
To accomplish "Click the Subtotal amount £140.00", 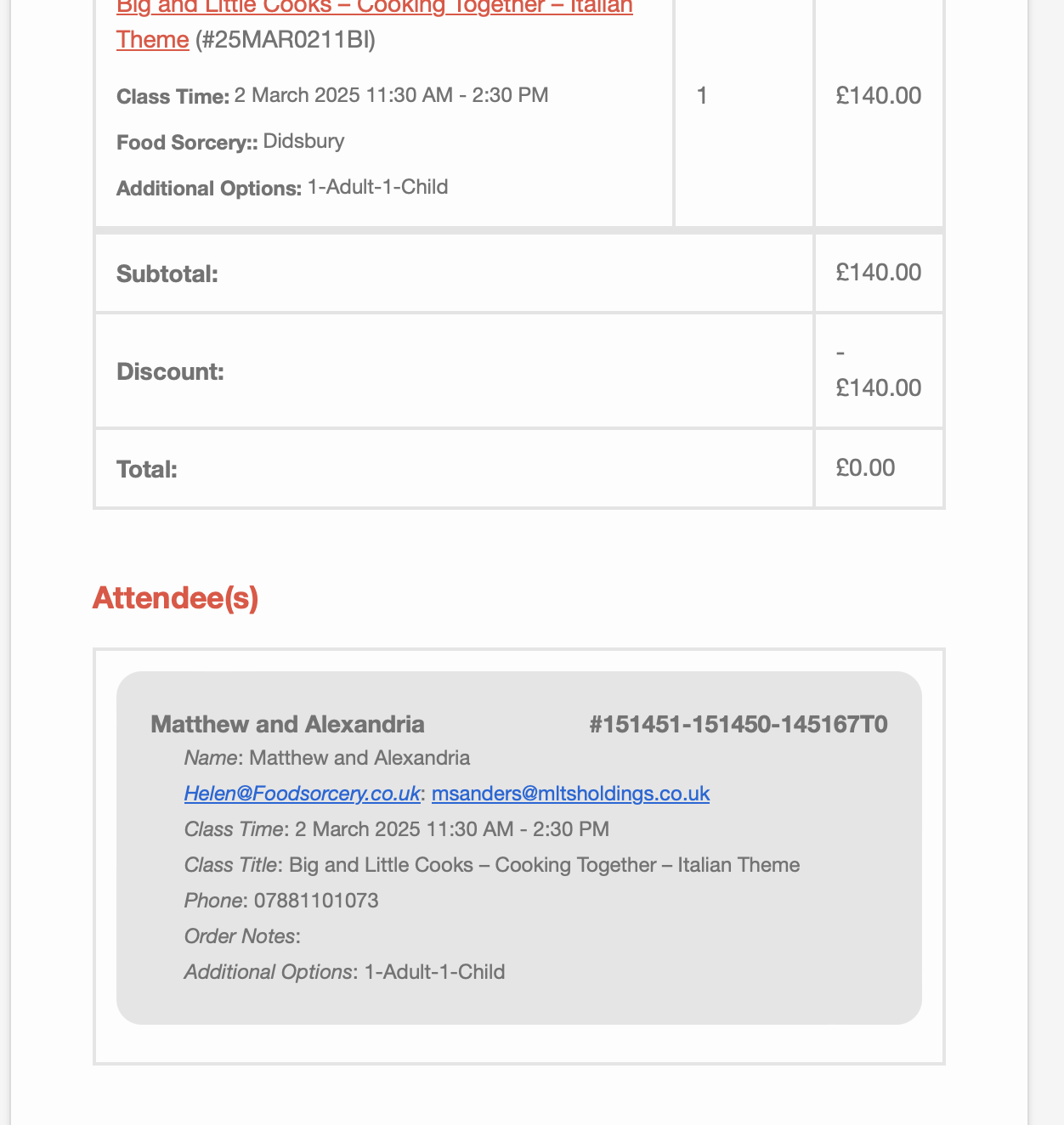I will tap(879, 272).
